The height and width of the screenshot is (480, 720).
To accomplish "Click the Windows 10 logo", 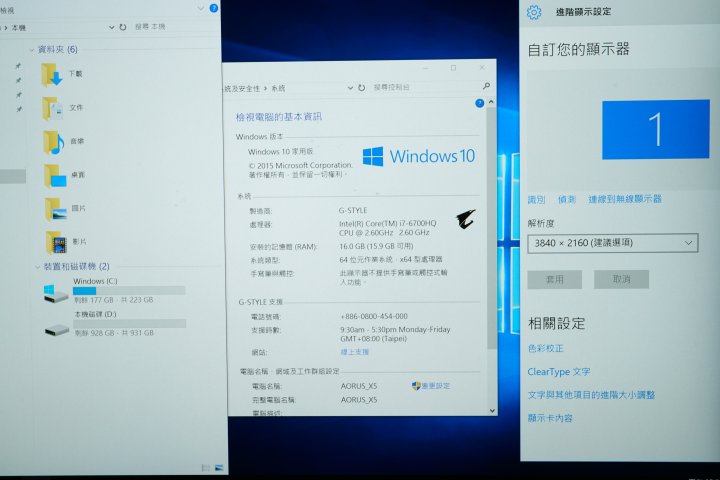I will click(418, 156).
